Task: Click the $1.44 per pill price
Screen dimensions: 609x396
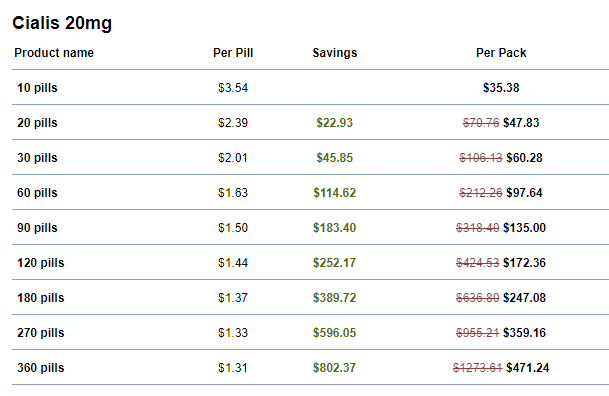Action: click(x=233, y=263)
